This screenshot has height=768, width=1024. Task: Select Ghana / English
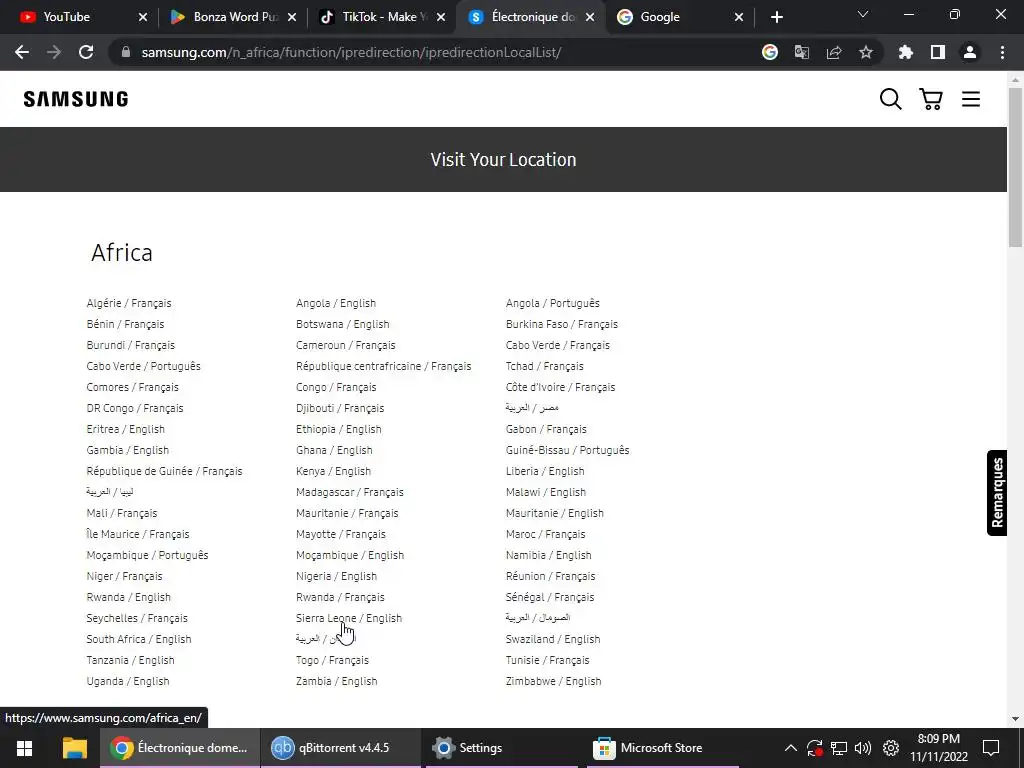334,450
